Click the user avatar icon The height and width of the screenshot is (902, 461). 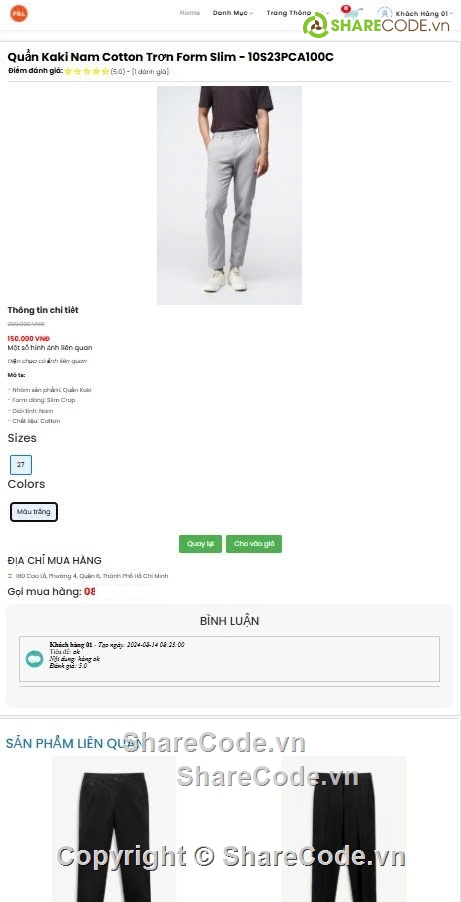(384, 13)
